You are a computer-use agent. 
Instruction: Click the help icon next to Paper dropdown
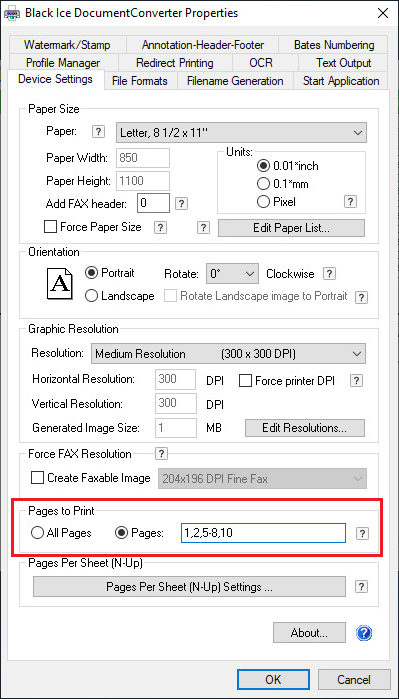tap(98, 132)
